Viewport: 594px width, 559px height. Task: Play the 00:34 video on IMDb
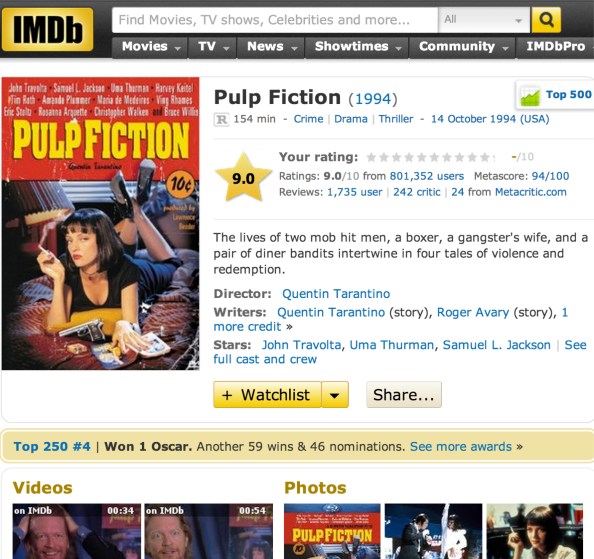(x=77, y=531)
